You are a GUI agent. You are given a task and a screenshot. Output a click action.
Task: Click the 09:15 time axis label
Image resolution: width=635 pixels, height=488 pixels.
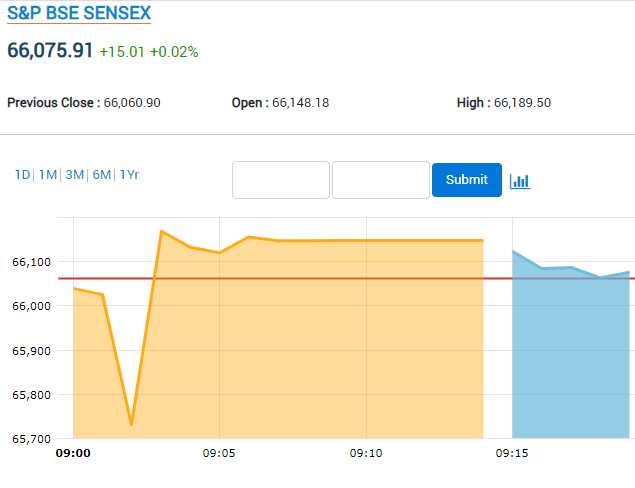(513, 453)
